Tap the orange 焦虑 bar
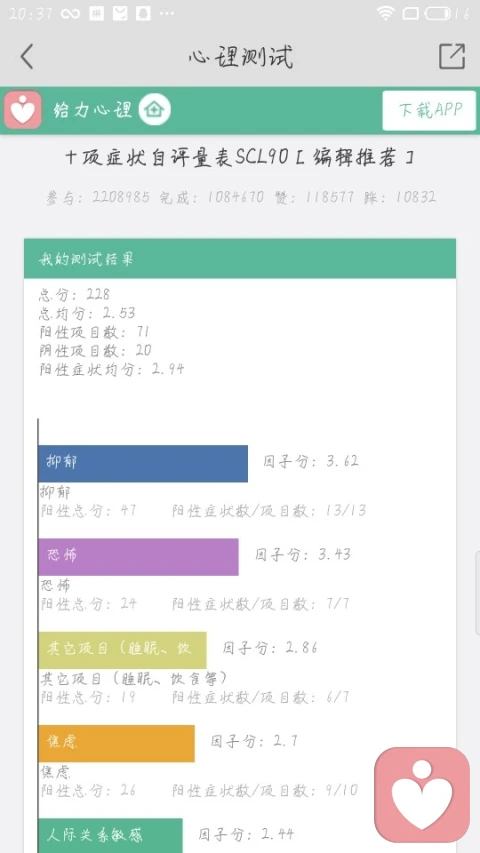The width and height of the screenshot is (480, 853). pos(116,743)
